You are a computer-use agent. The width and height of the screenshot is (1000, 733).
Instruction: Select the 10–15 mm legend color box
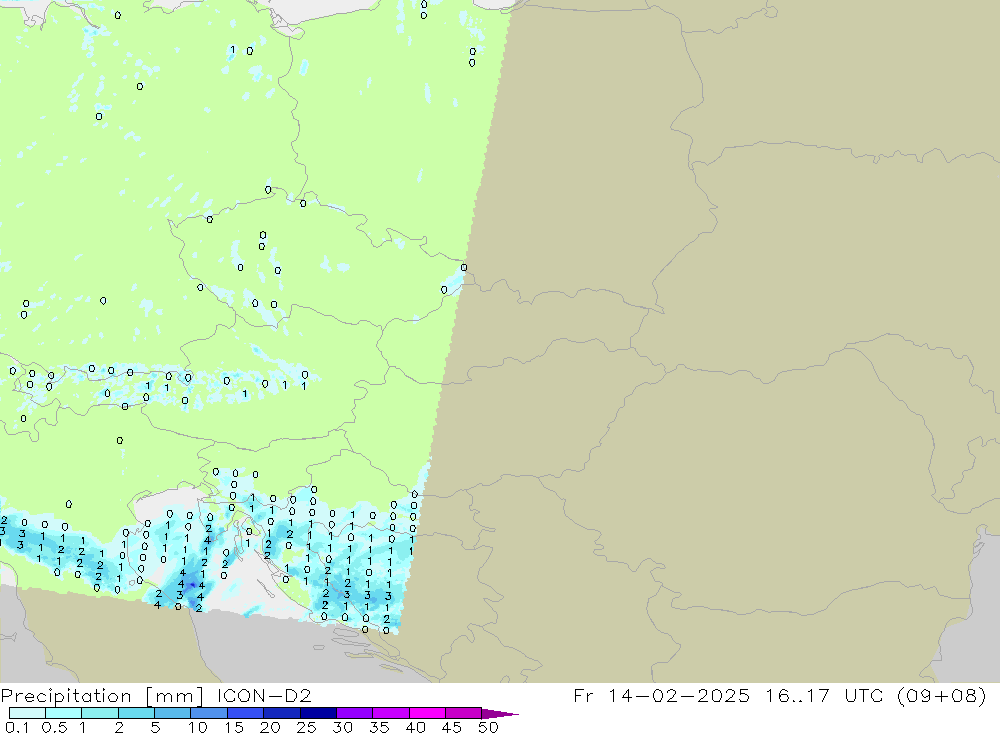pos(209,713)
